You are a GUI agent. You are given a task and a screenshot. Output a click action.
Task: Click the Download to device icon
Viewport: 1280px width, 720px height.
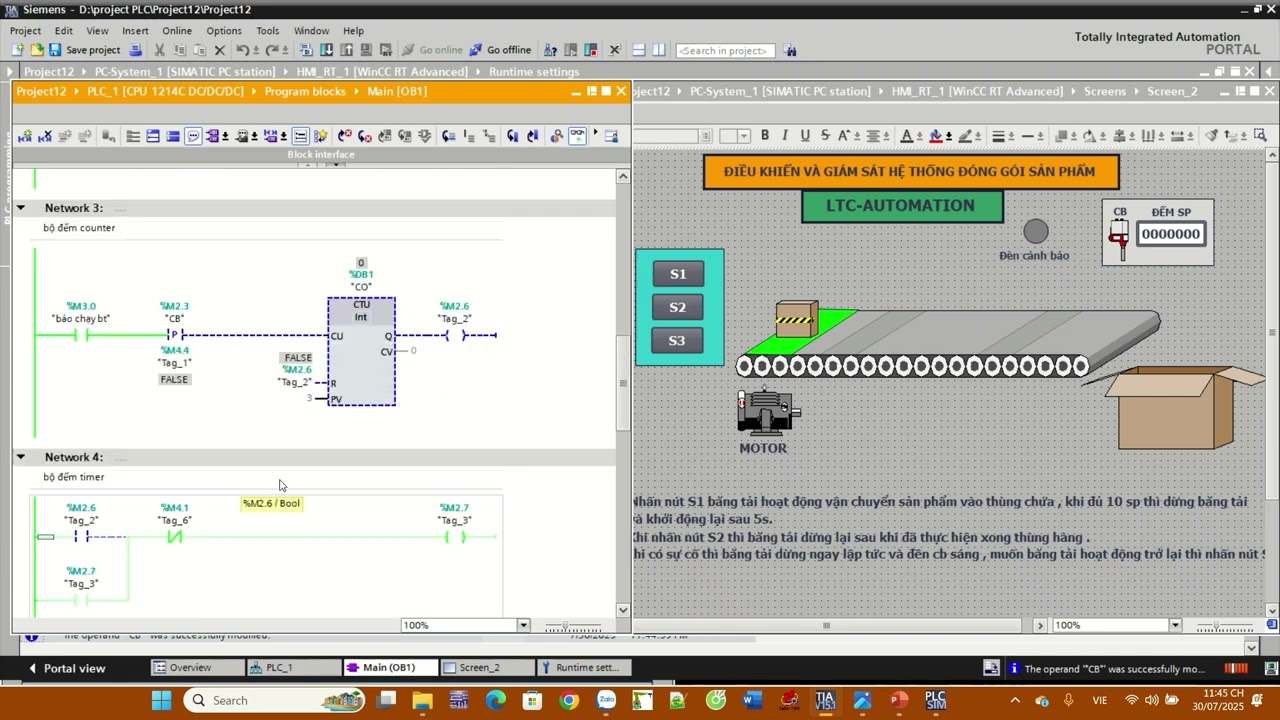click(326, 50)
